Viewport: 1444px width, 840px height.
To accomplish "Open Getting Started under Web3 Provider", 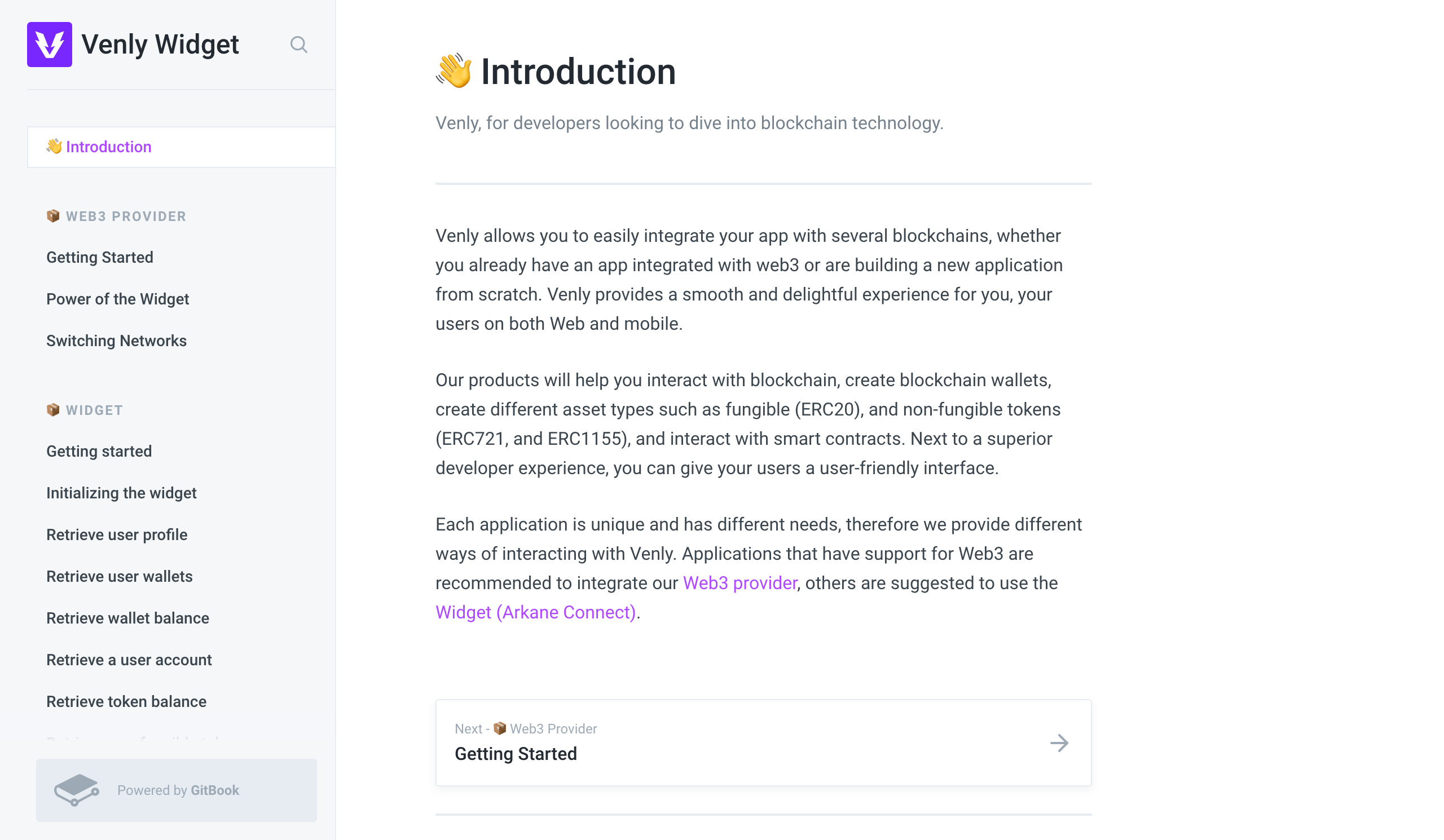I will pos(100,257).
